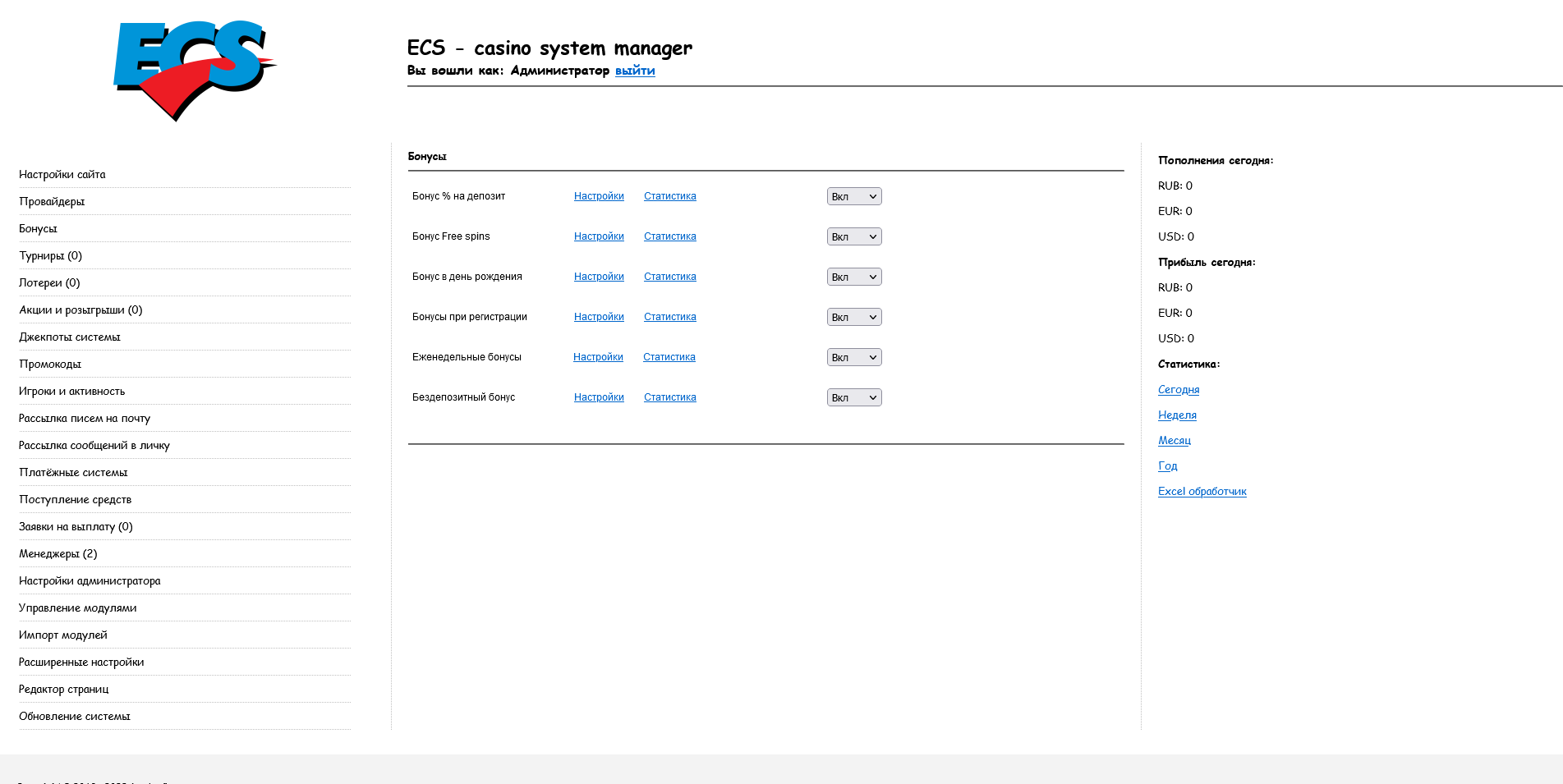
Task: Select Менеджеры (2) in sidebar
Action: [x=58, y=553]
